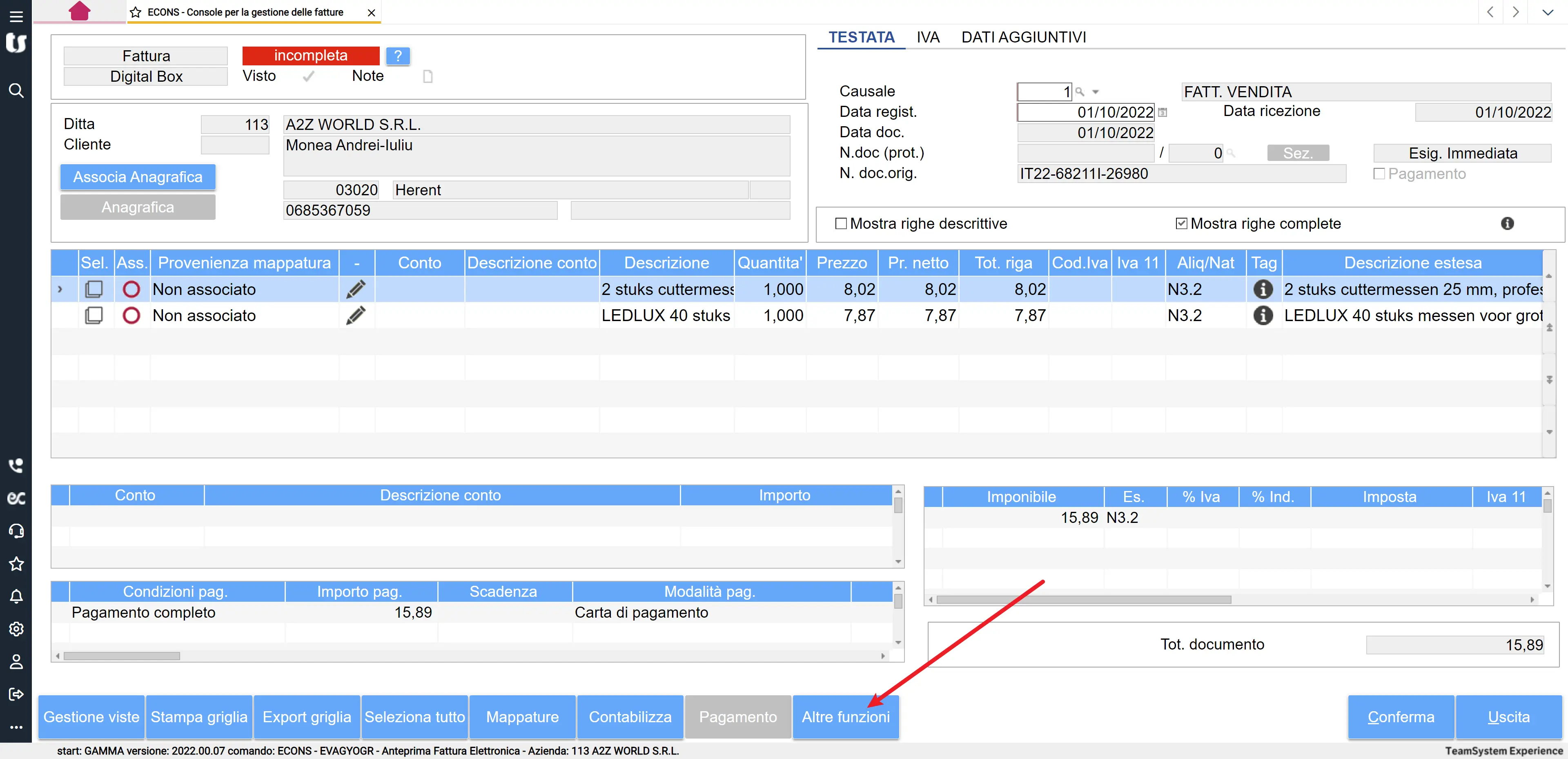Open settings gear in left sidebar
This screenshot has height=759, width=1568.
[16, 629]
